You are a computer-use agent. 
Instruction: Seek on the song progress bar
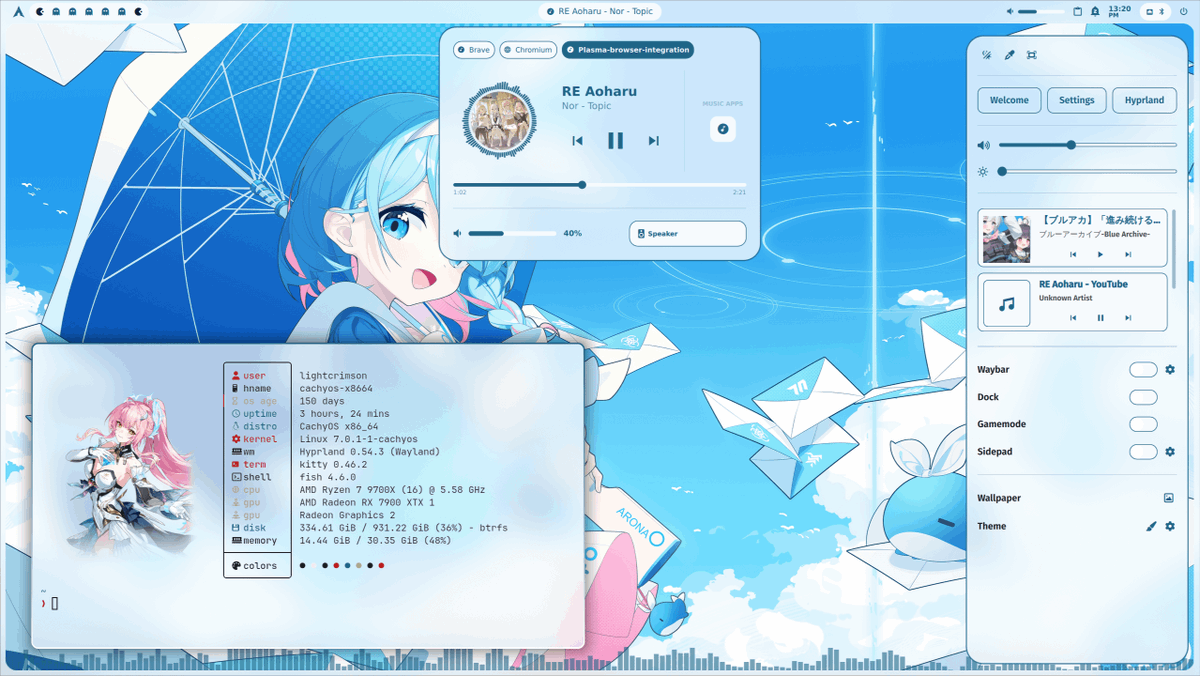coord(600,185)
